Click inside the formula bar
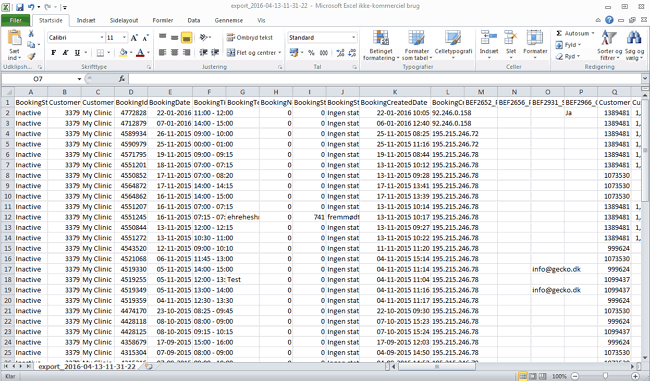 [x=385, y=79]
